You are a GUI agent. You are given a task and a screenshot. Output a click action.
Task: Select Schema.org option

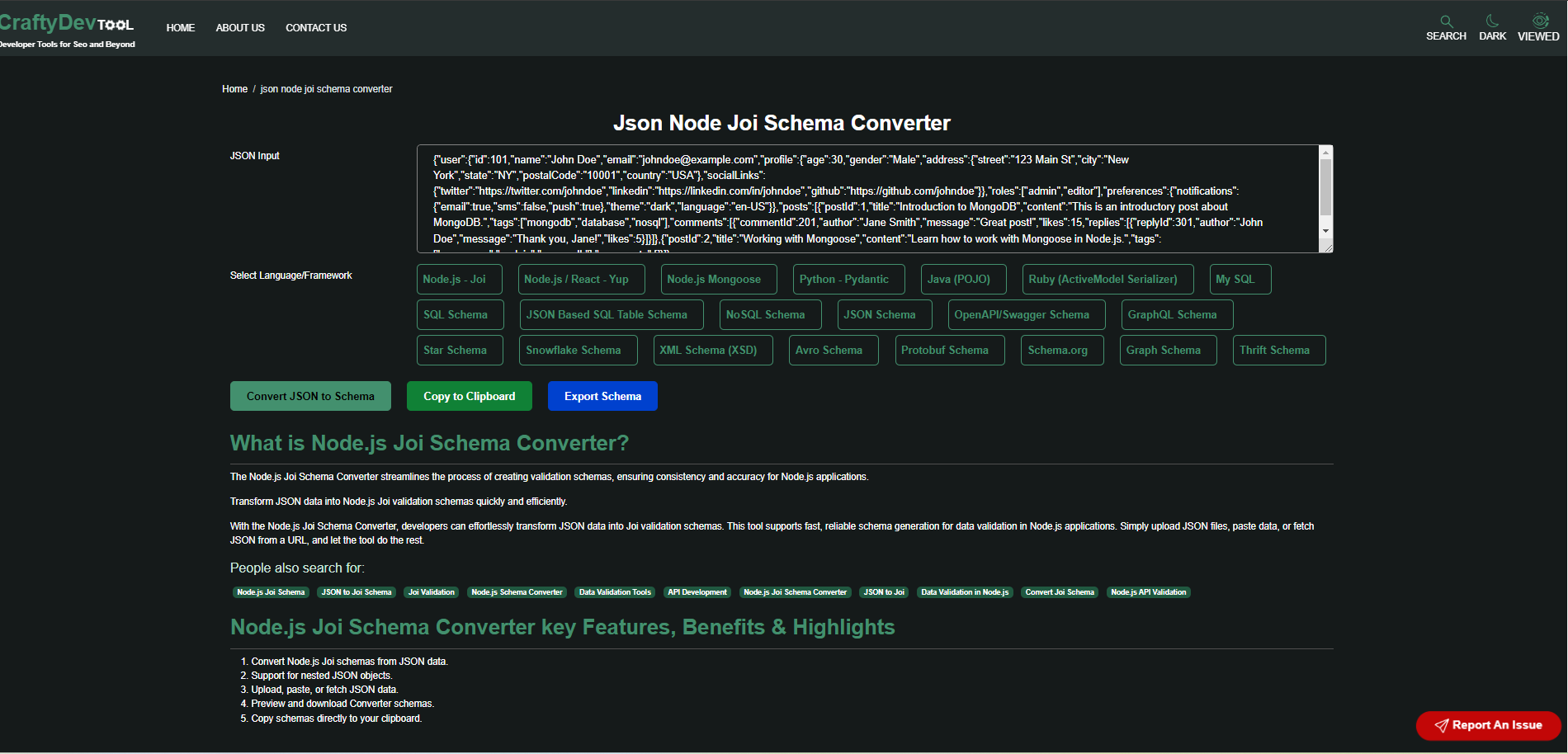click(1063, 351)
